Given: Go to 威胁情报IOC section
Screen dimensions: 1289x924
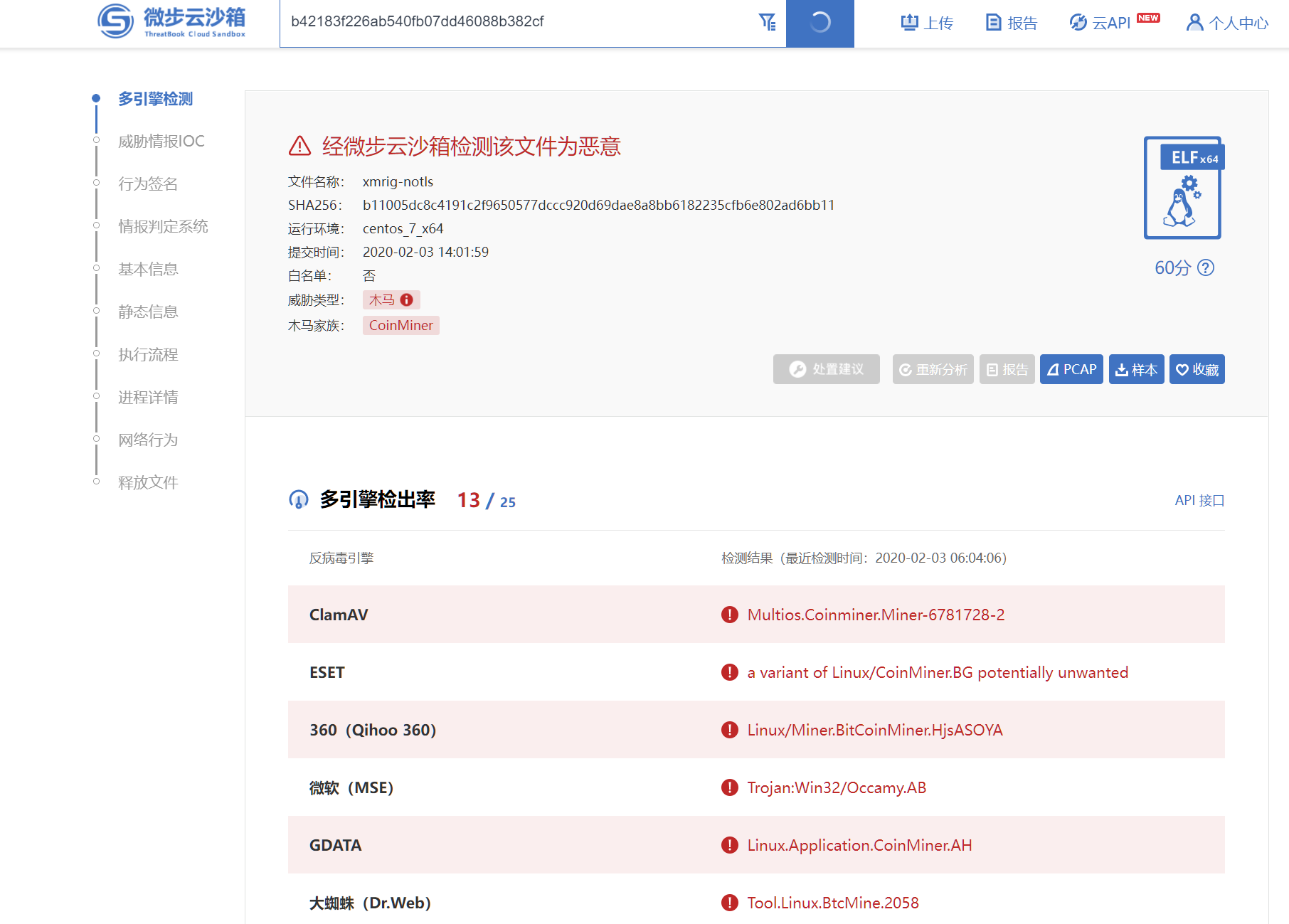Looking at the screenshot, I should [161, 141].
